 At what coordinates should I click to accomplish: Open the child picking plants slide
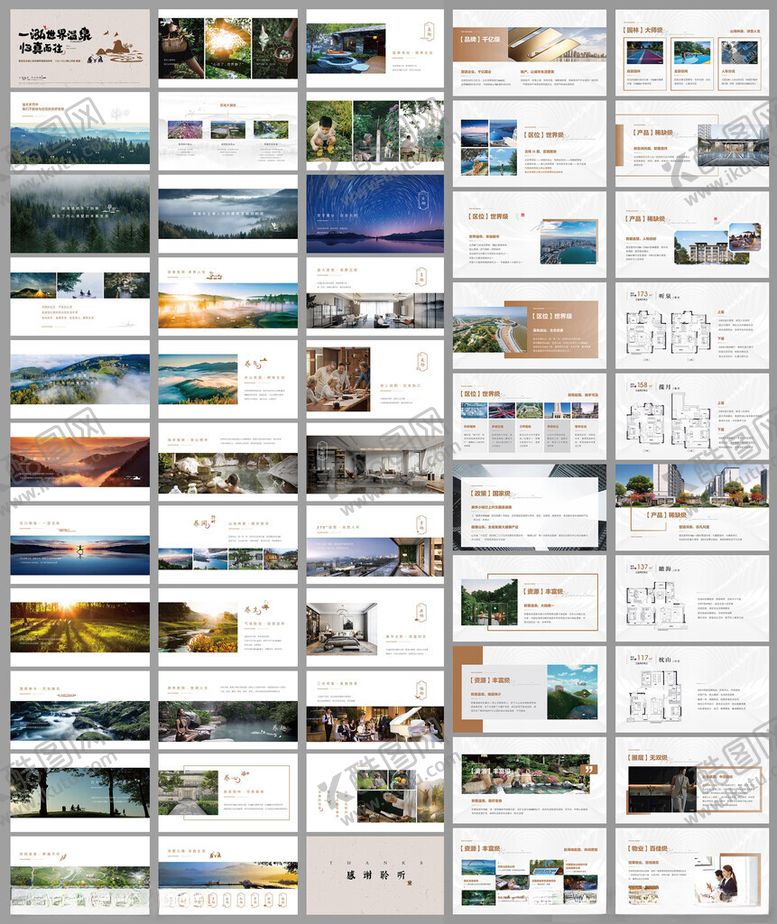pyautogui.click(x=375, y=131)
